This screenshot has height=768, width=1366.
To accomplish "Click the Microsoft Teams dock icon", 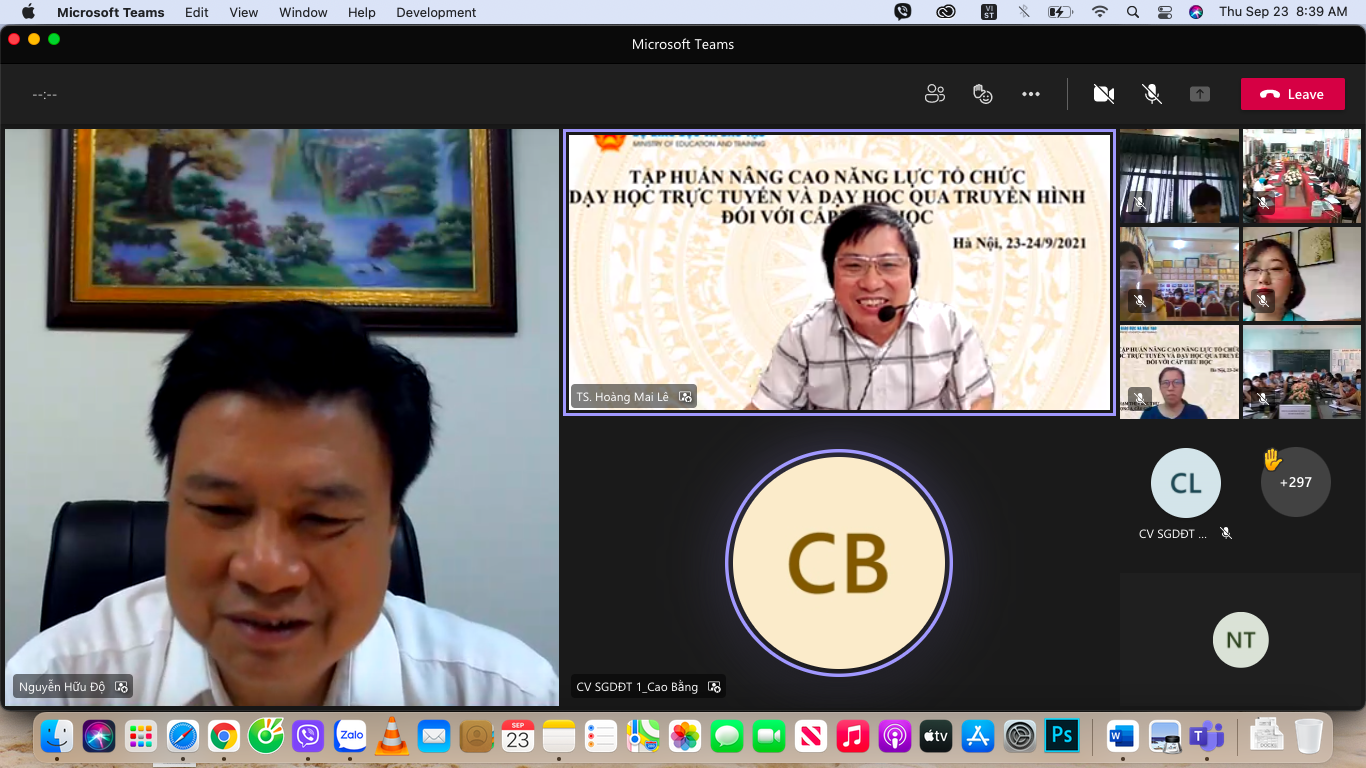I will coord(1207,737).
